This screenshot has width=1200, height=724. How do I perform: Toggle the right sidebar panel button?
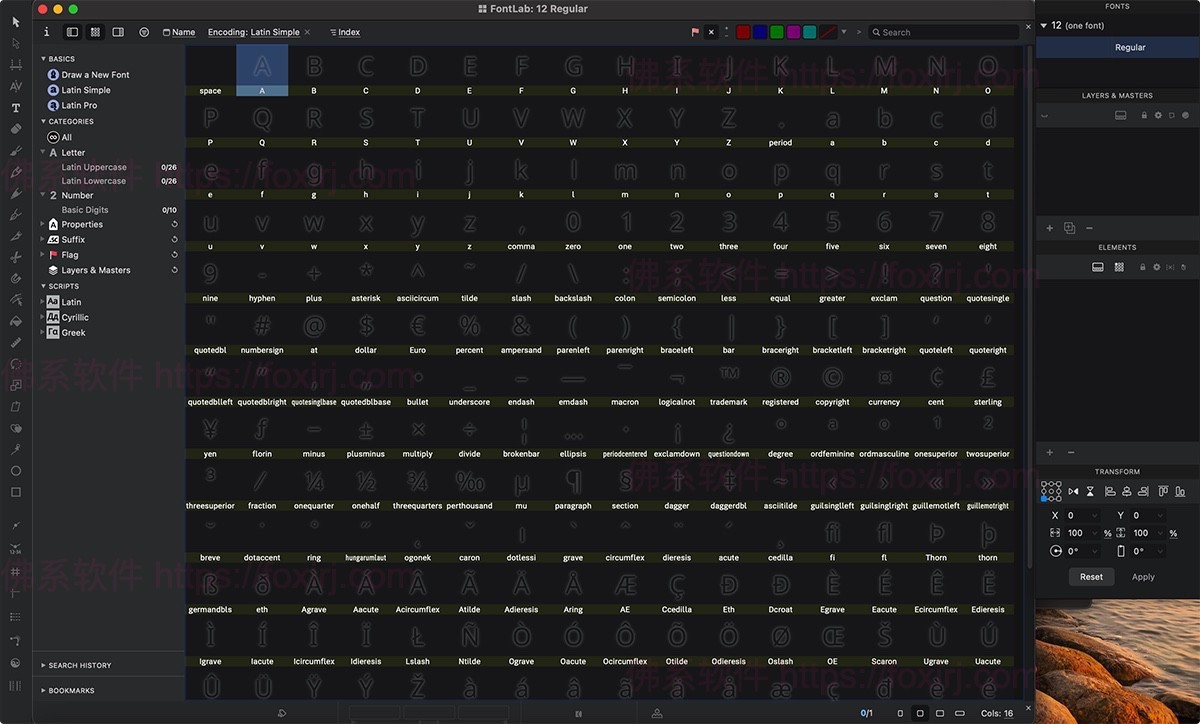tap(118, 32)
